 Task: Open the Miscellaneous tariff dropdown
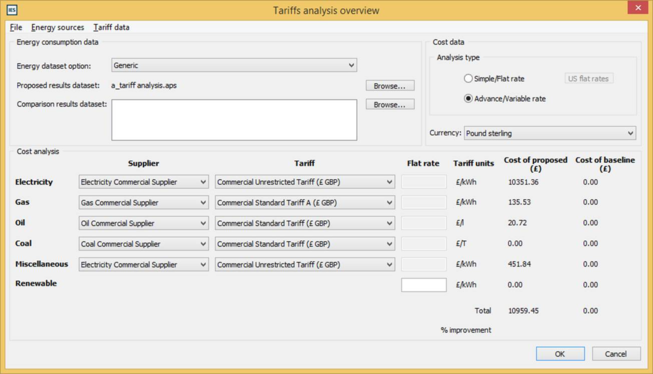point(305,264)
